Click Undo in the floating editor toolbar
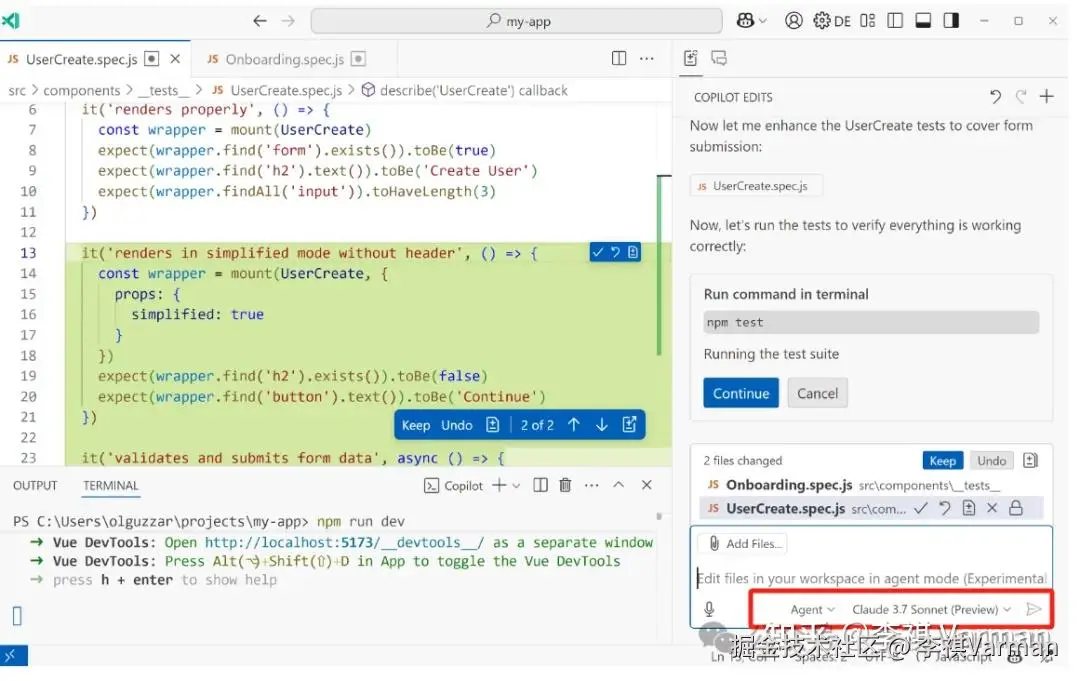Image resolution: width=1080 pixels, height=681 pixels. 457,425
